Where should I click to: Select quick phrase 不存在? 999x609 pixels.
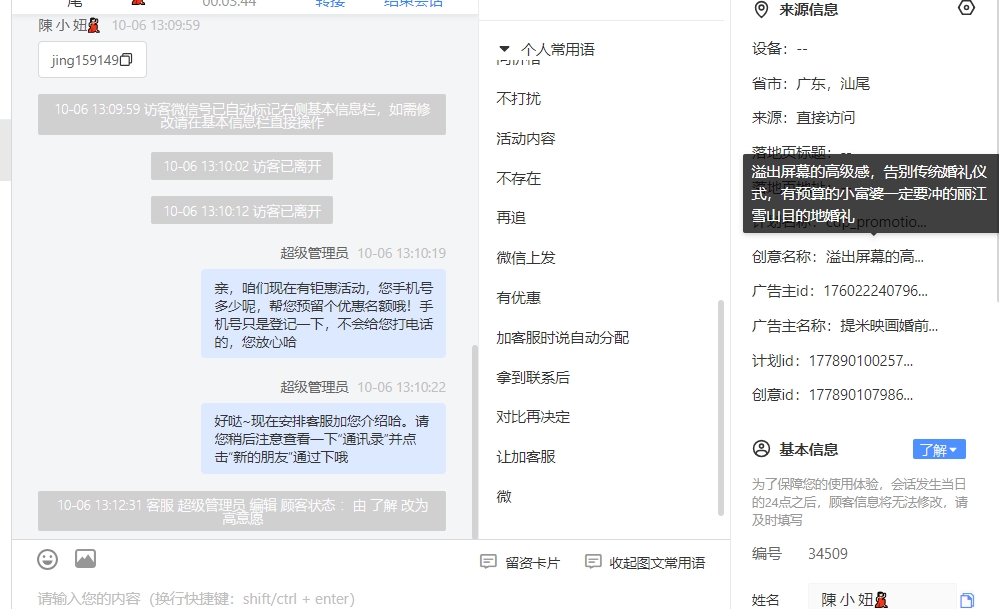click(519, 178)
